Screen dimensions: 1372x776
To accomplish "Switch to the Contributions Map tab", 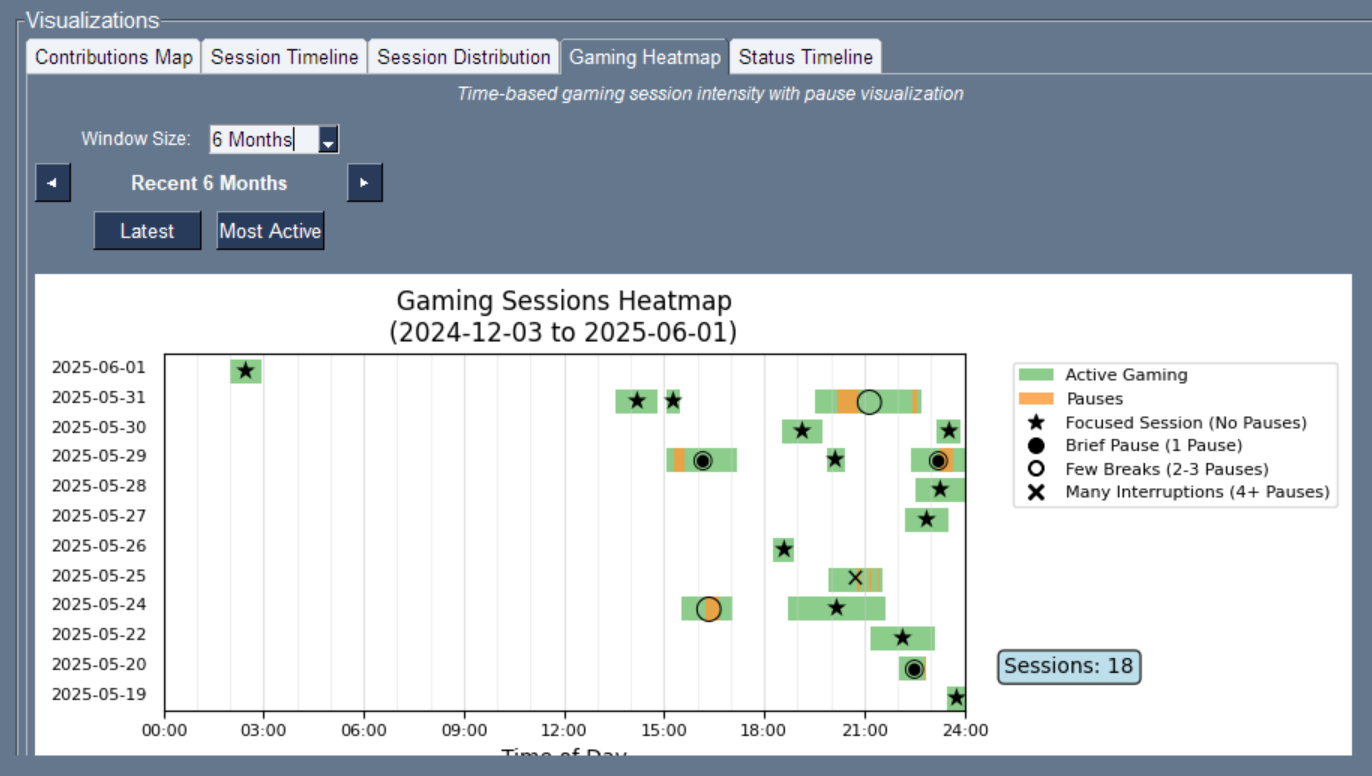I will [x=114, y=57].
